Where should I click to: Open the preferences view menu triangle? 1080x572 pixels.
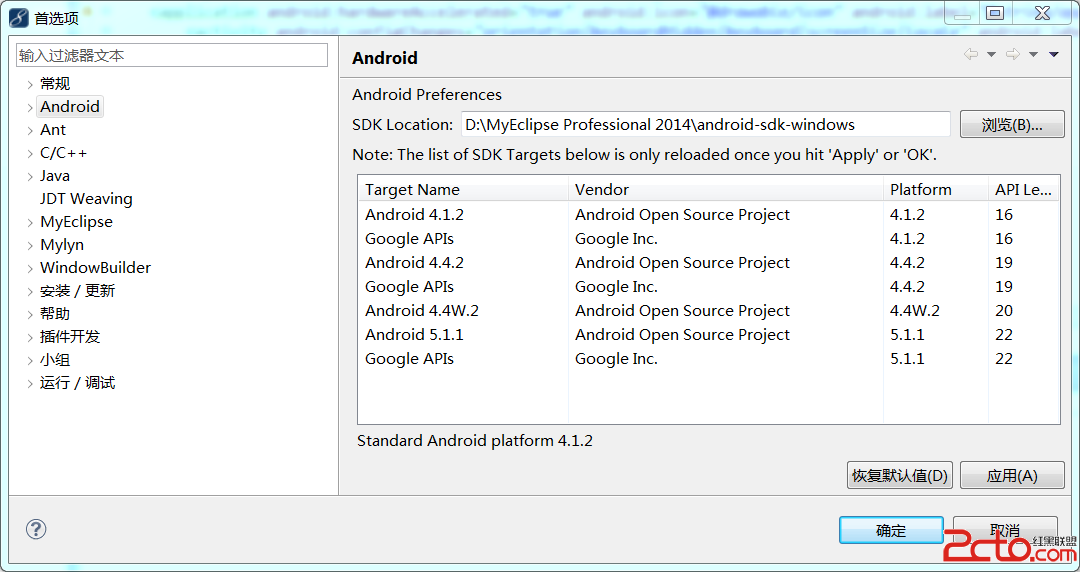pos(1054,55)
